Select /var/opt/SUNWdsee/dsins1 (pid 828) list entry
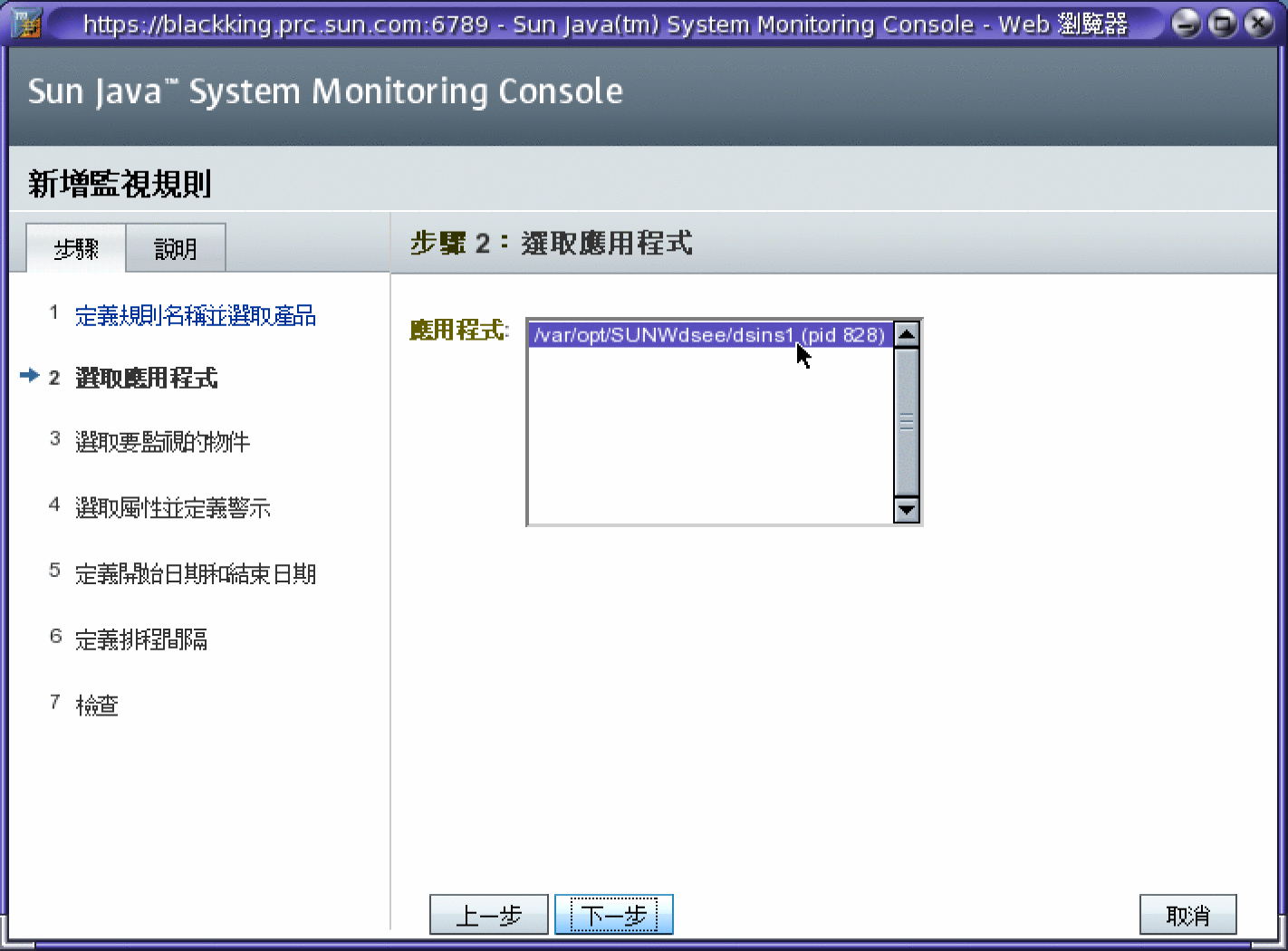1288x951 pixels. coord(710,335)
